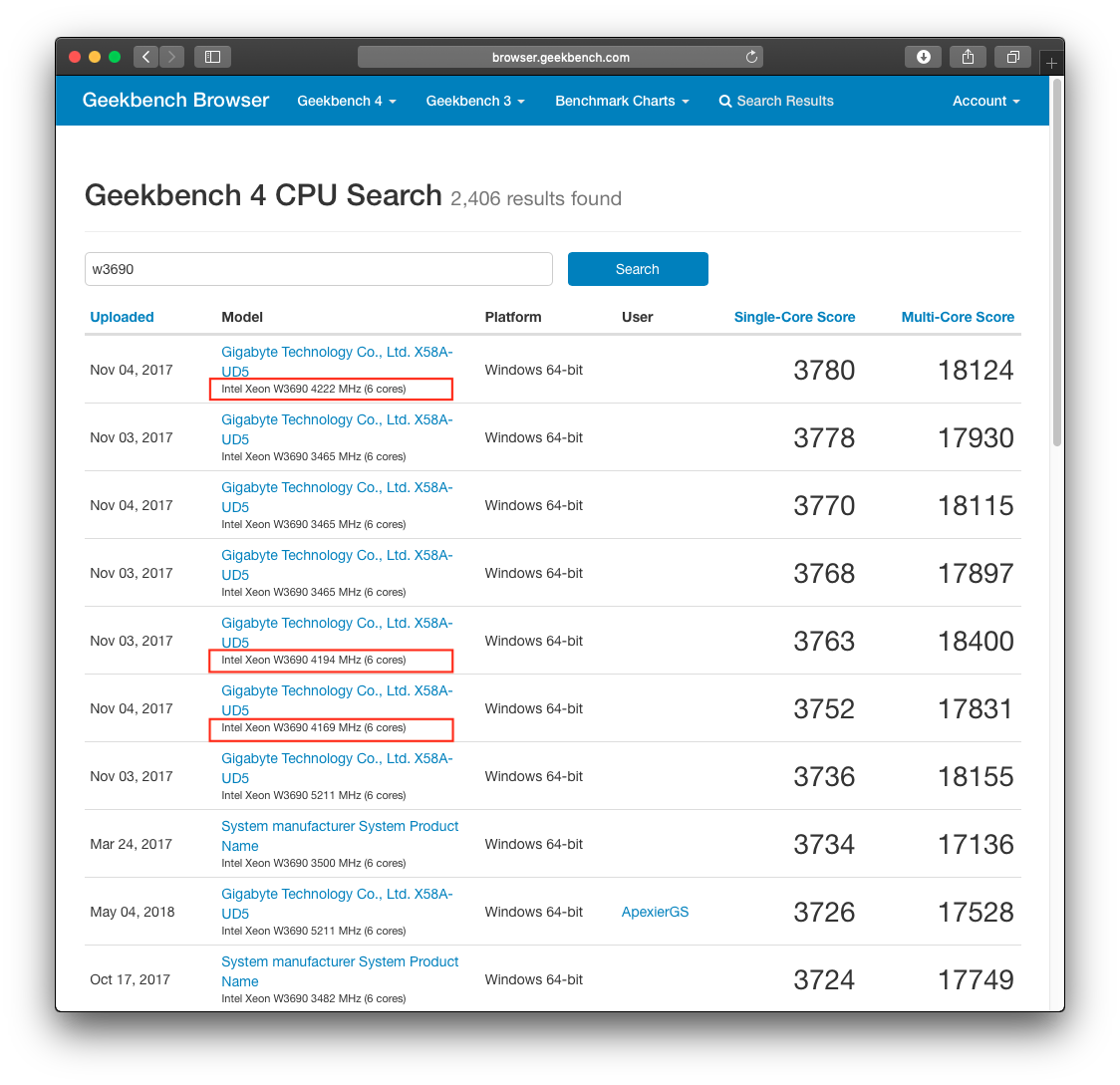Click the magnifier icon by Search Results
The height and width of the screenshot is (1085, 1120).
(x=725, y=102)
